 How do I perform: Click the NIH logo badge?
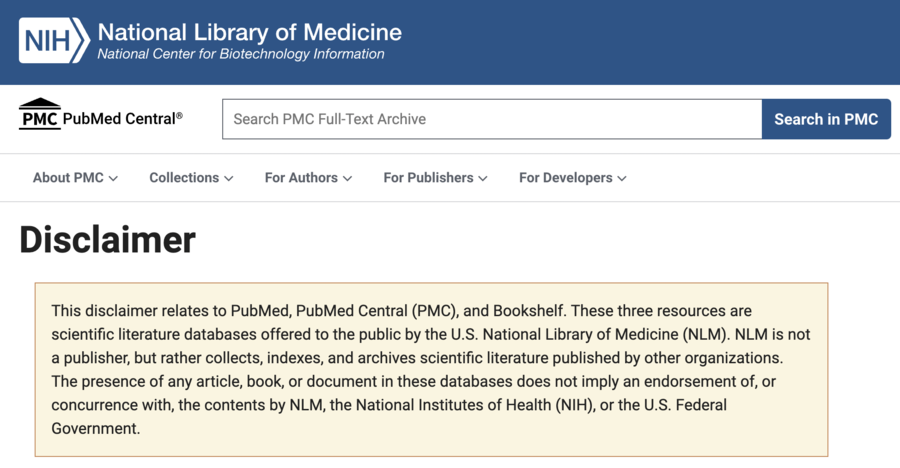pos(54,40)
